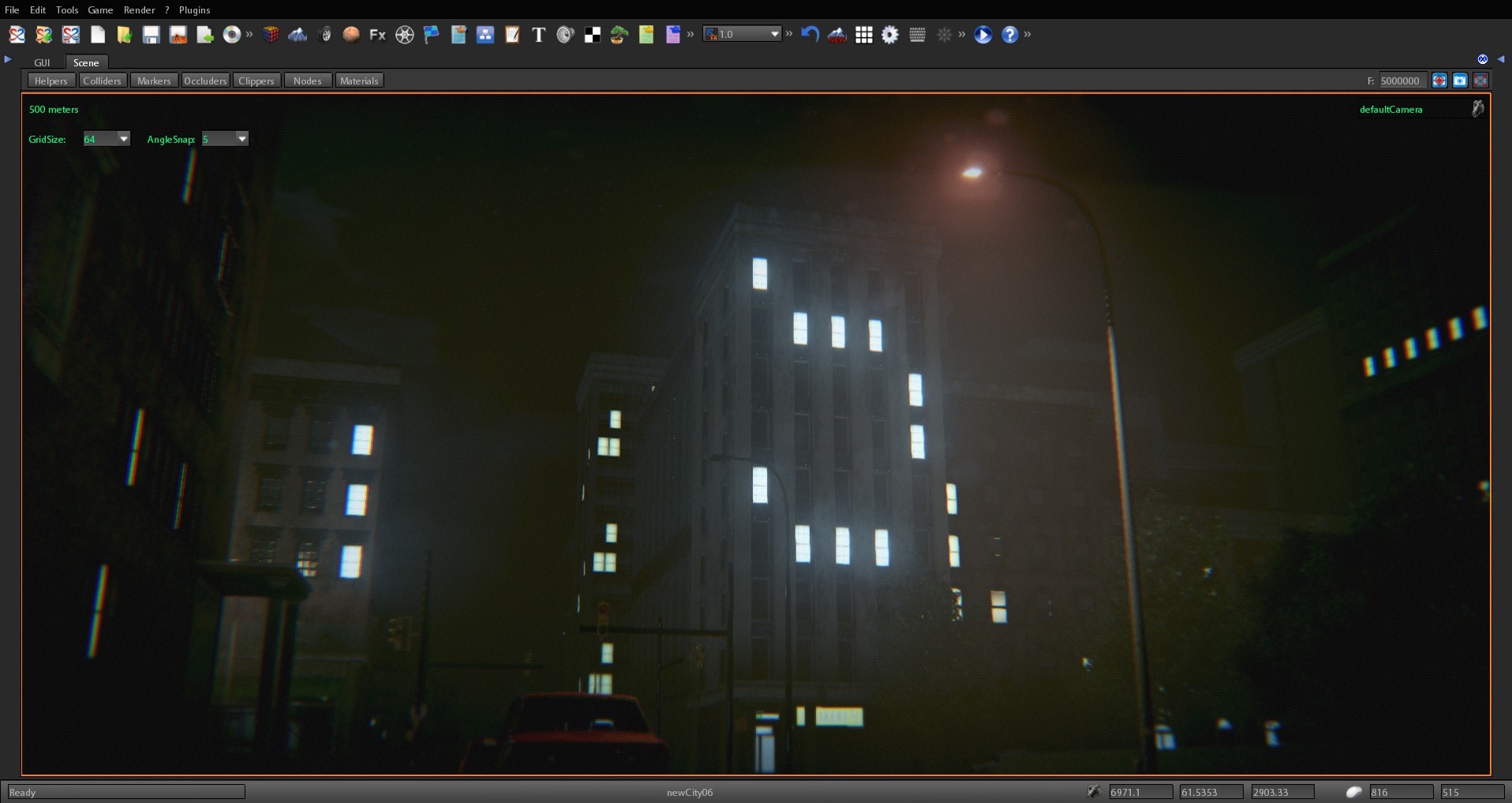This screenshot has width=1512, height=803.
Task: Select the bonsai tree vegetation tool
Action: pos(618,35)
